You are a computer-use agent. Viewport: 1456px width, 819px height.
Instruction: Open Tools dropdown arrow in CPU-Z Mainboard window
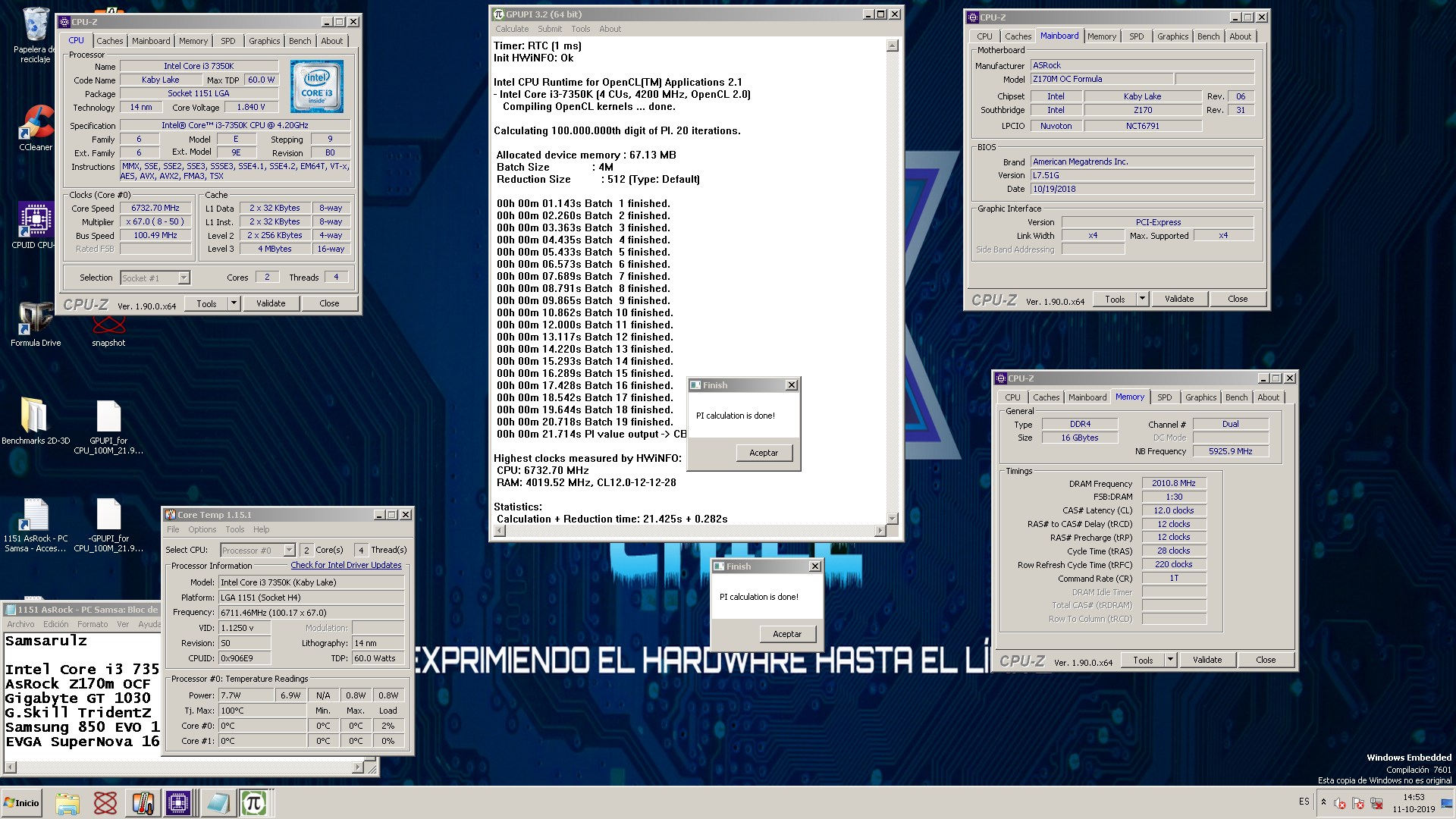(x=1142, y=299)
